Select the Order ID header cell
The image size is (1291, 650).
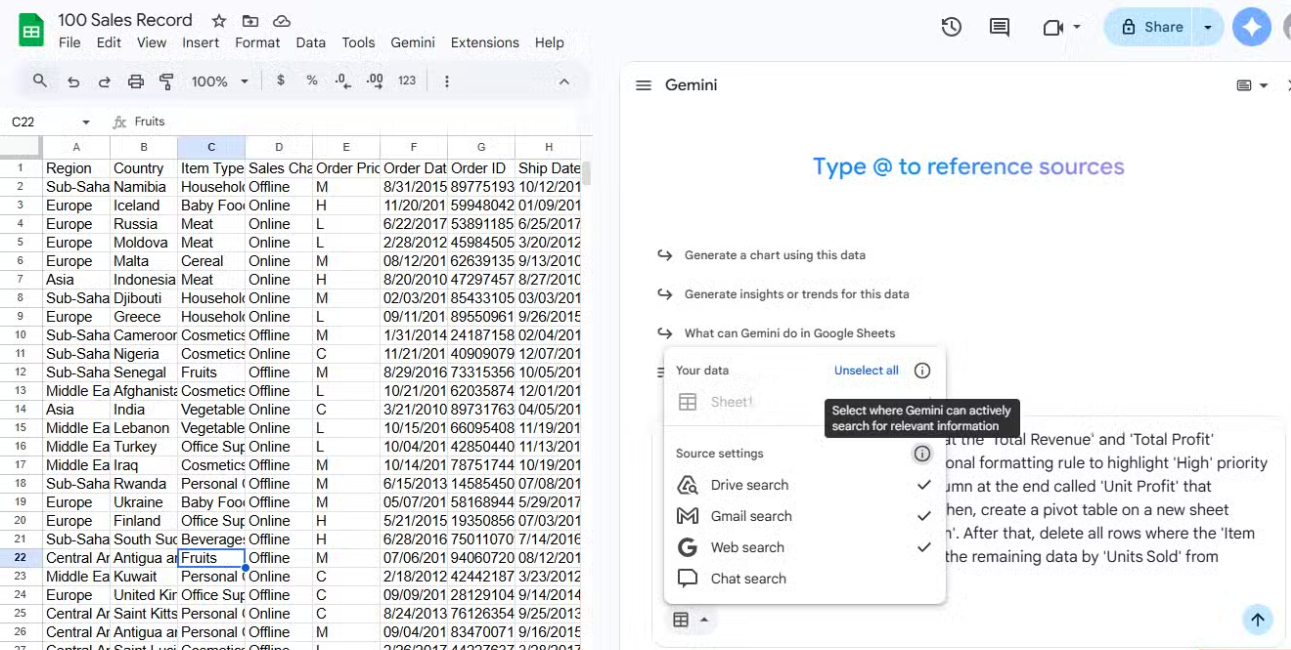[481, 168]
